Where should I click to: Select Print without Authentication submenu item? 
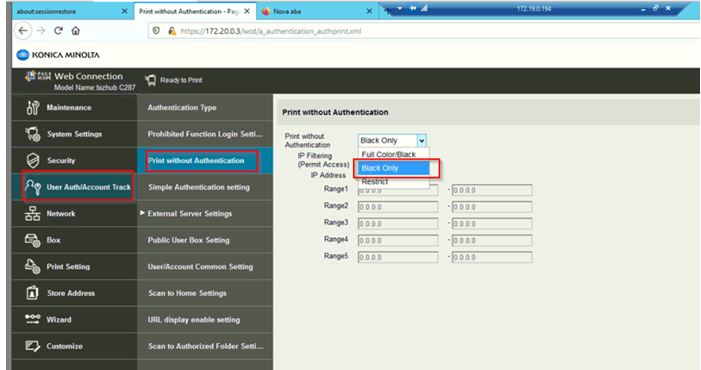pos(205,160)
